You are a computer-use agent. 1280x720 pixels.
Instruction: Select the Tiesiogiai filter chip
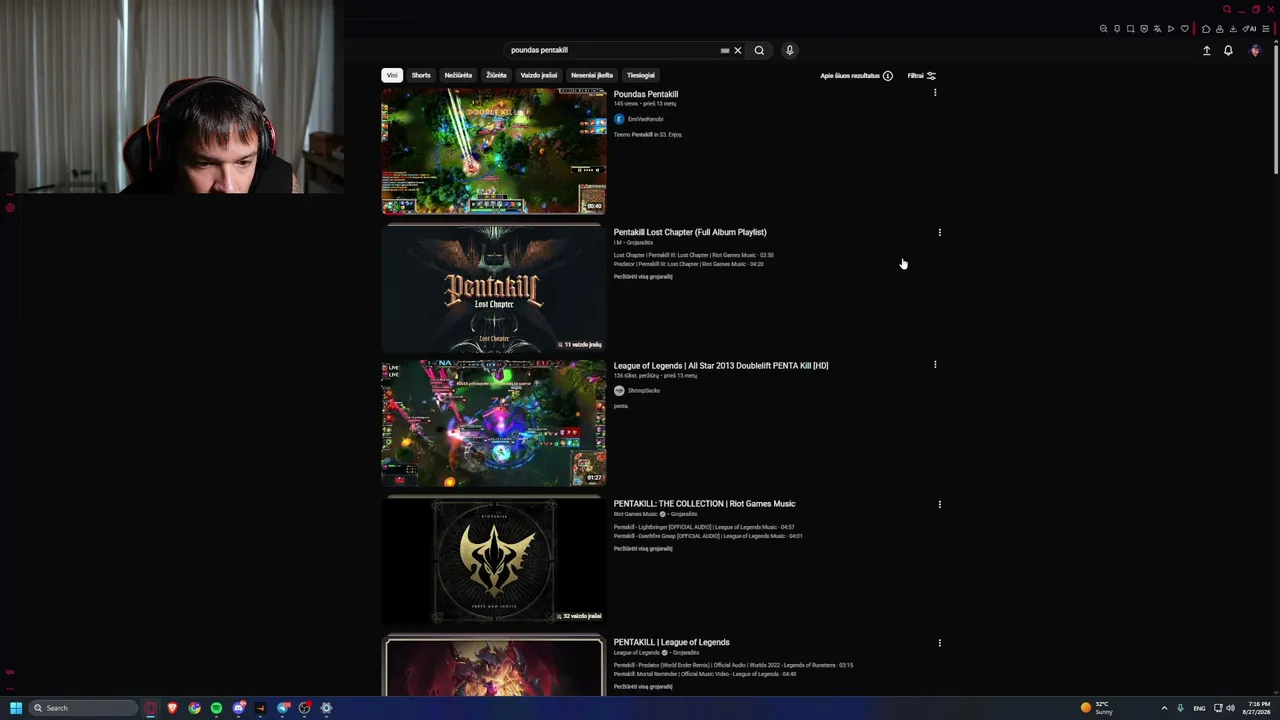point(641,75)
